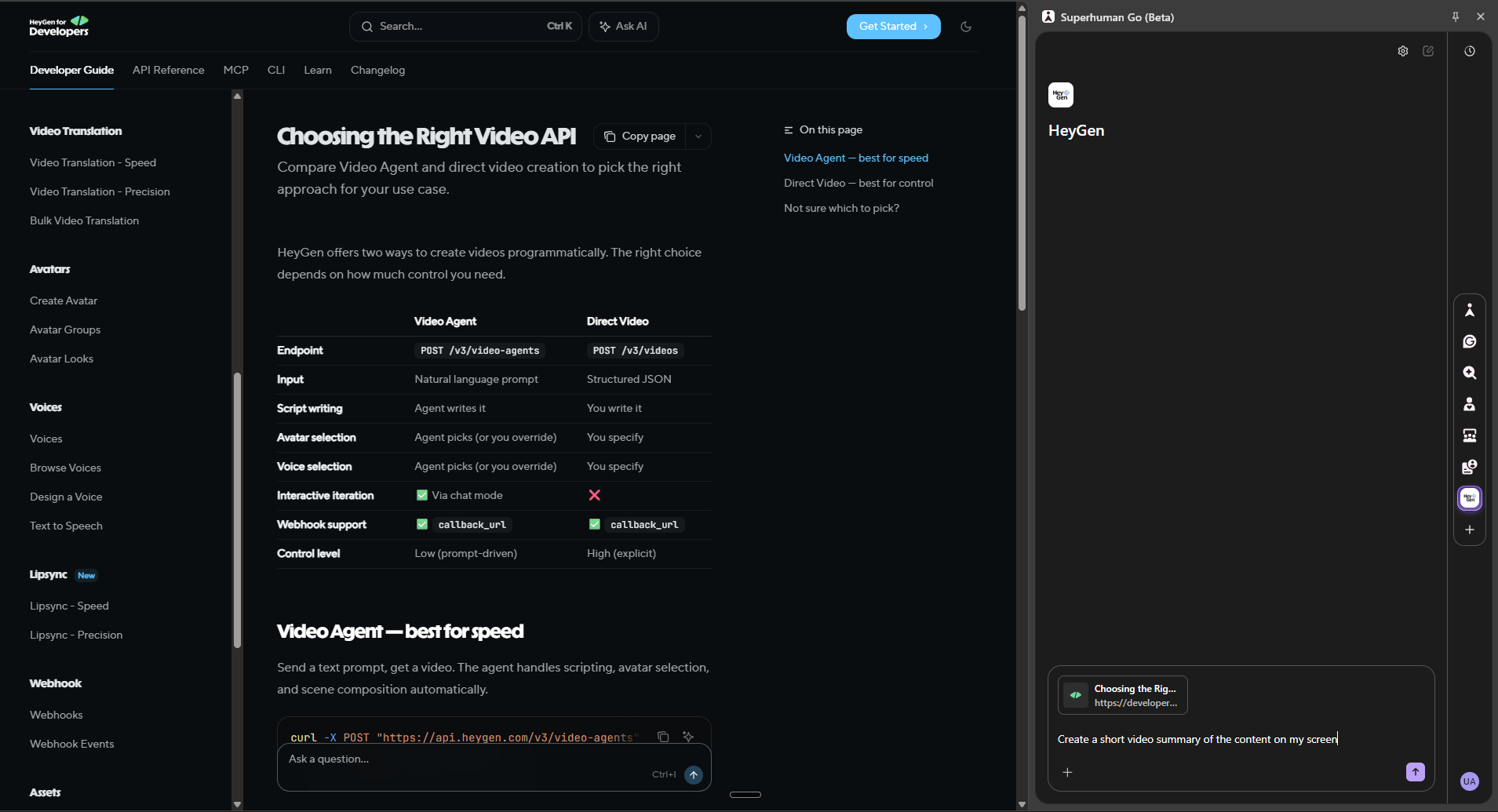Open the Grammarly agent in rail

click(1470, 341)
